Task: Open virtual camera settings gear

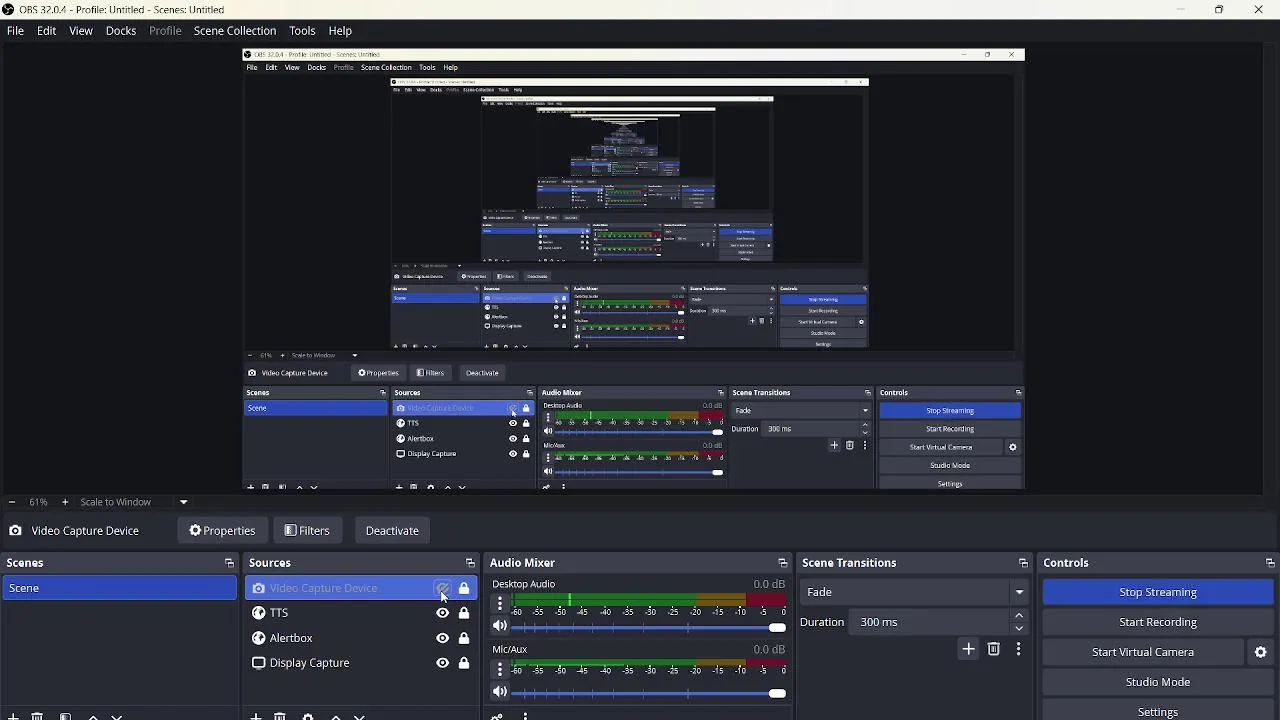Action: (1261, 652)
